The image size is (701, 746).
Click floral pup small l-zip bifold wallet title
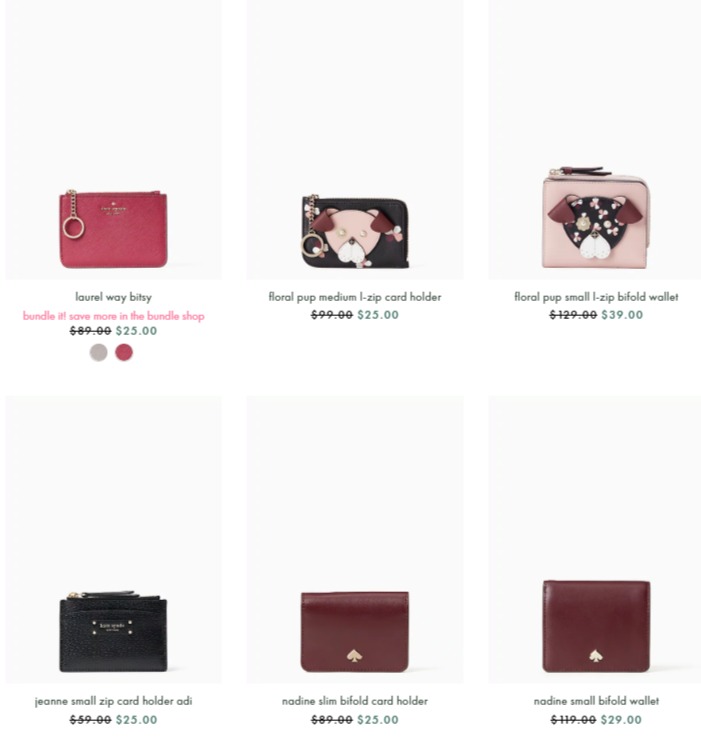coord(596,297)
